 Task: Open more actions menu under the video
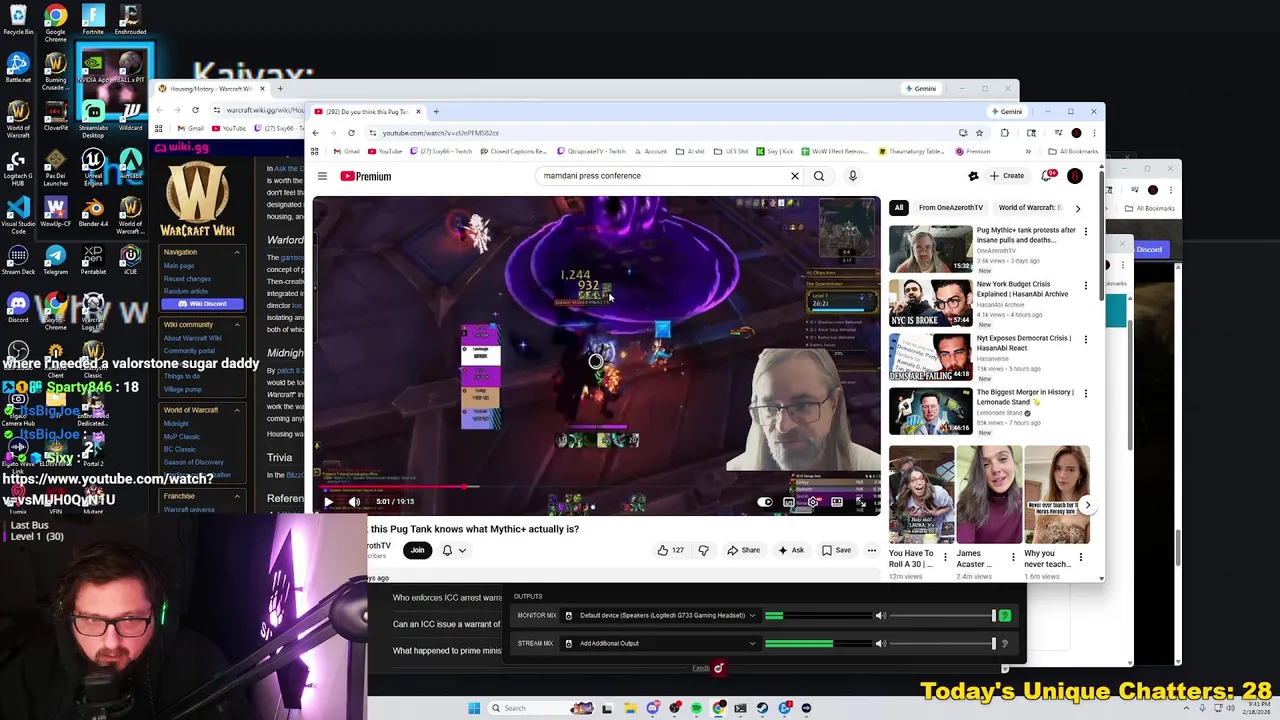click(x=872, y=550)
